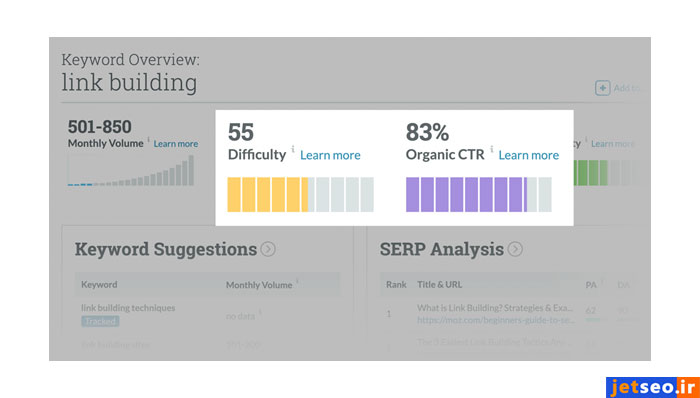Click the Monthly Volume trend chart

pos(131,170)
